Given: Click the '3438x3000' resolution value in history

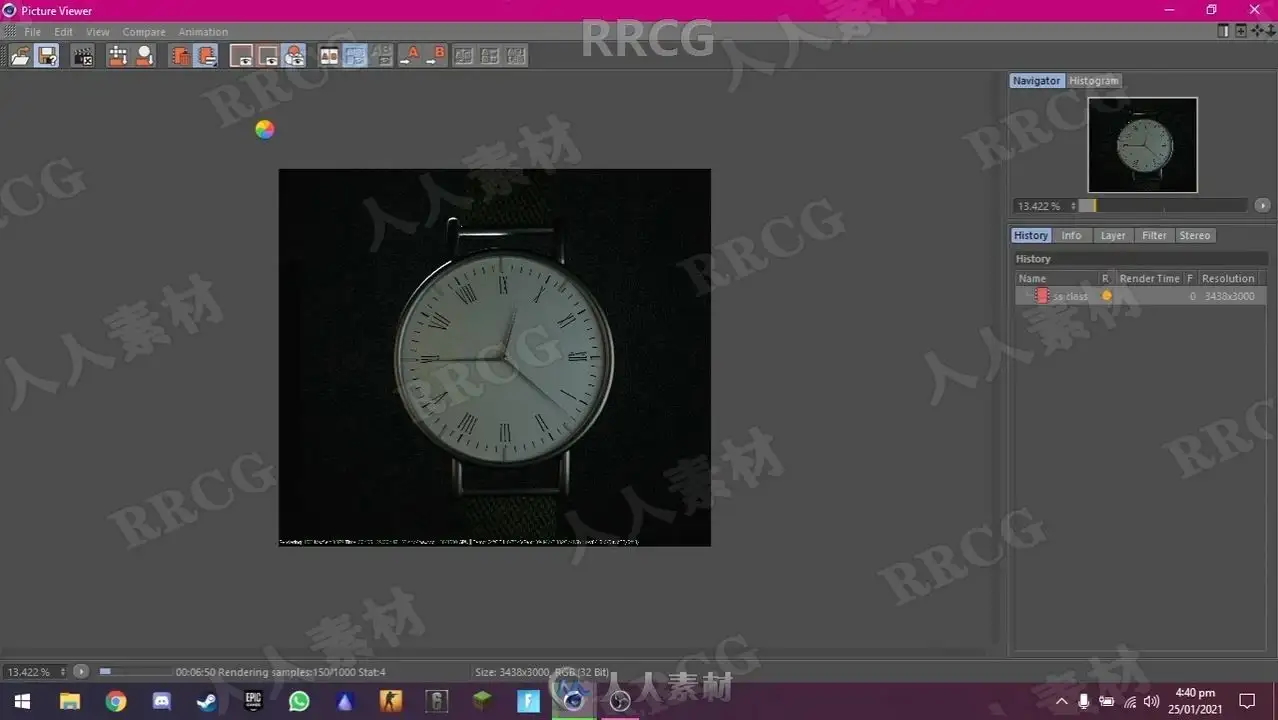Looking at the screenshot, I should coord(1229,296).
